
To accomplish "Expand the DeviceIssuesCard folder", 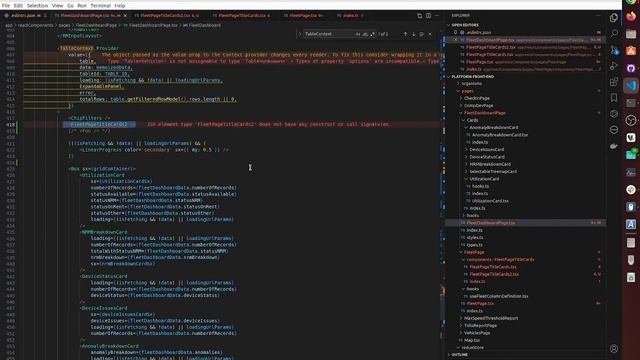I will (x=487, y=150).
